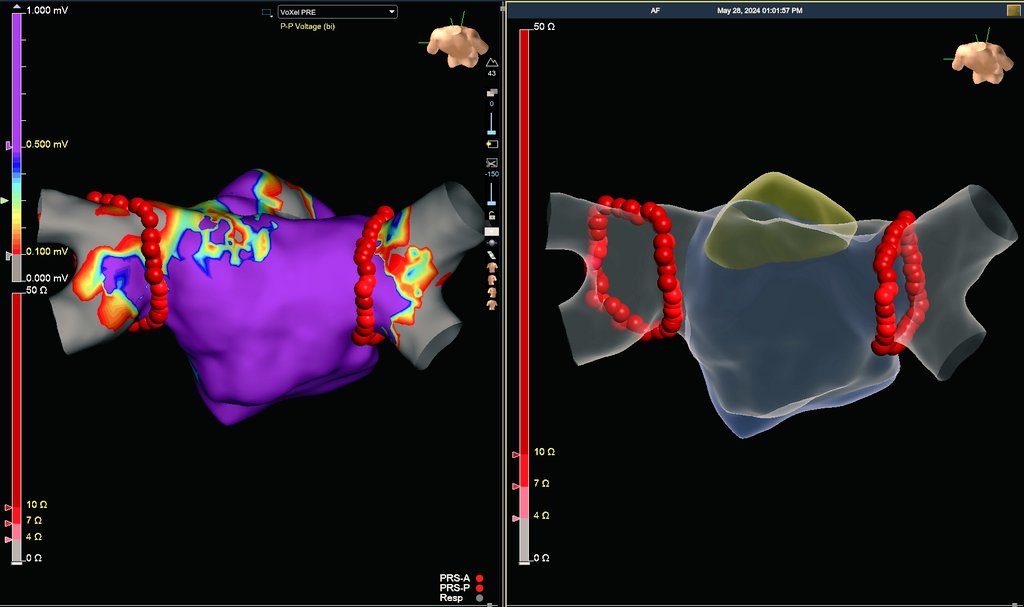The width and height of the screenshot is (1024, 607).
Task: Click the gray sphere icon in side toolbar
Action: click(x=492, y=243)
